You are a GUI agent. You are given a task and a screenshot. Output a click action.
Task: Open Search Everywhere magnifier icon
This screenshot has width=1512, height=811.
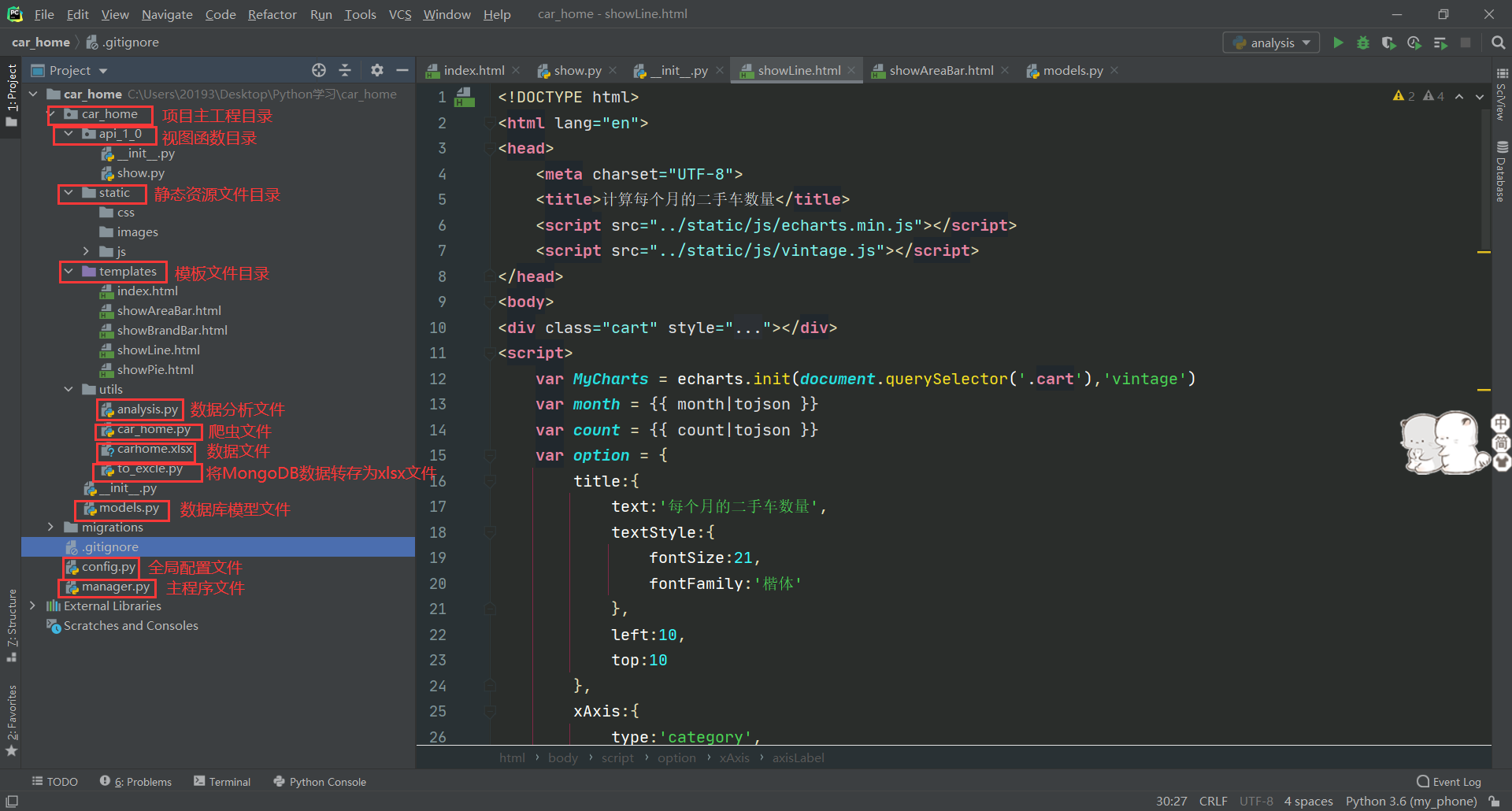1498,43
